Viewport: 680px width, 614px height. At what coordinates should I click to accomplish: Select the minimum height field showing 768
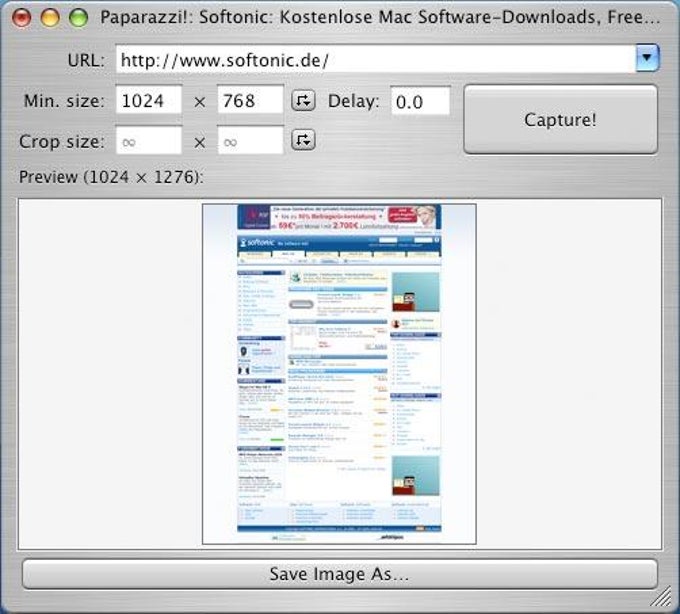(250, 100)
